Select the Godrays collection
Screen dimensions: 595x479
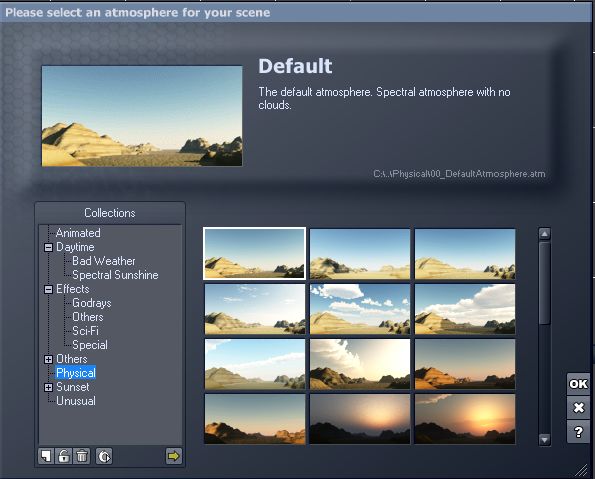tap(92, 303)
